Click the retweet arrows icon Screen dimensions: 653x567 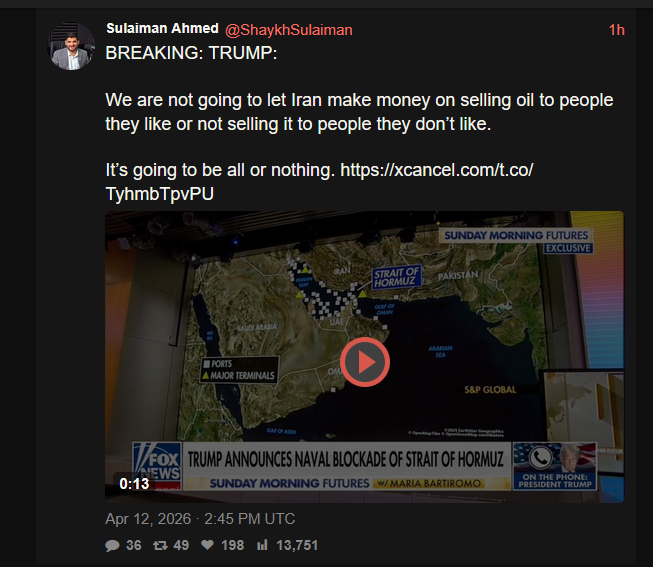pos(160,545)
